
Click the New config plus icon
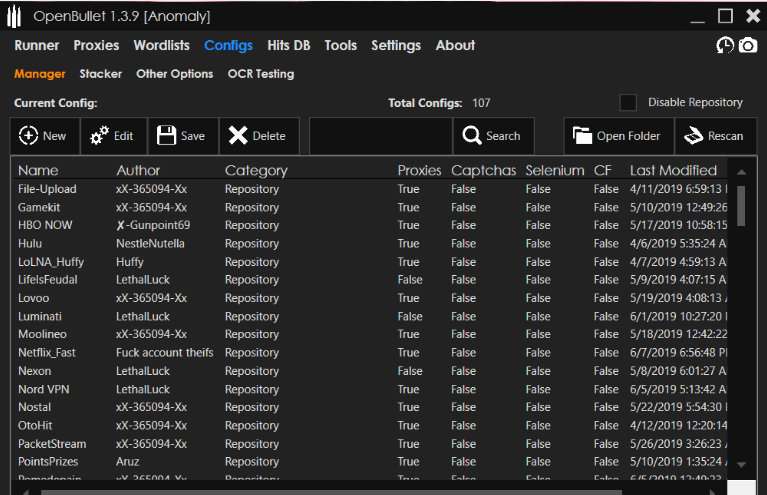point(29,136)
